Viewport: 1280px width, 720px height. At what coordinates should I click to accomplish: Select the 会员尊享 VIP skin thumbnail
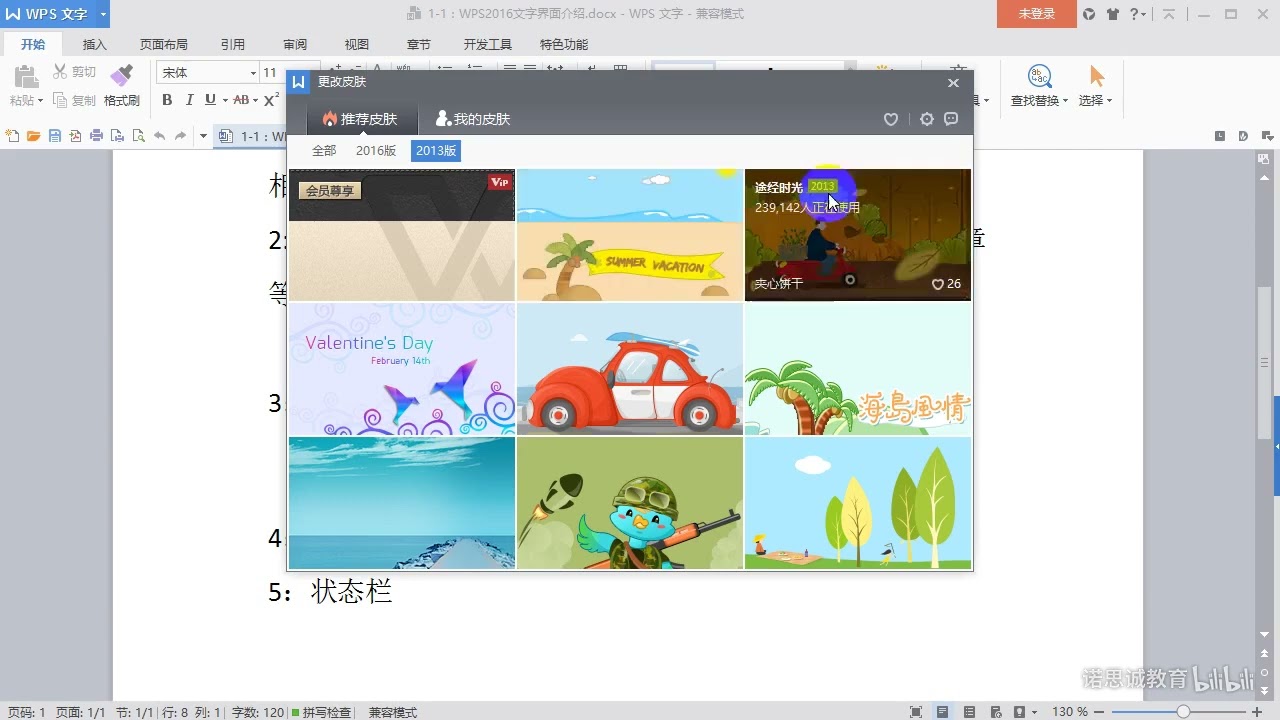(402, 235)
